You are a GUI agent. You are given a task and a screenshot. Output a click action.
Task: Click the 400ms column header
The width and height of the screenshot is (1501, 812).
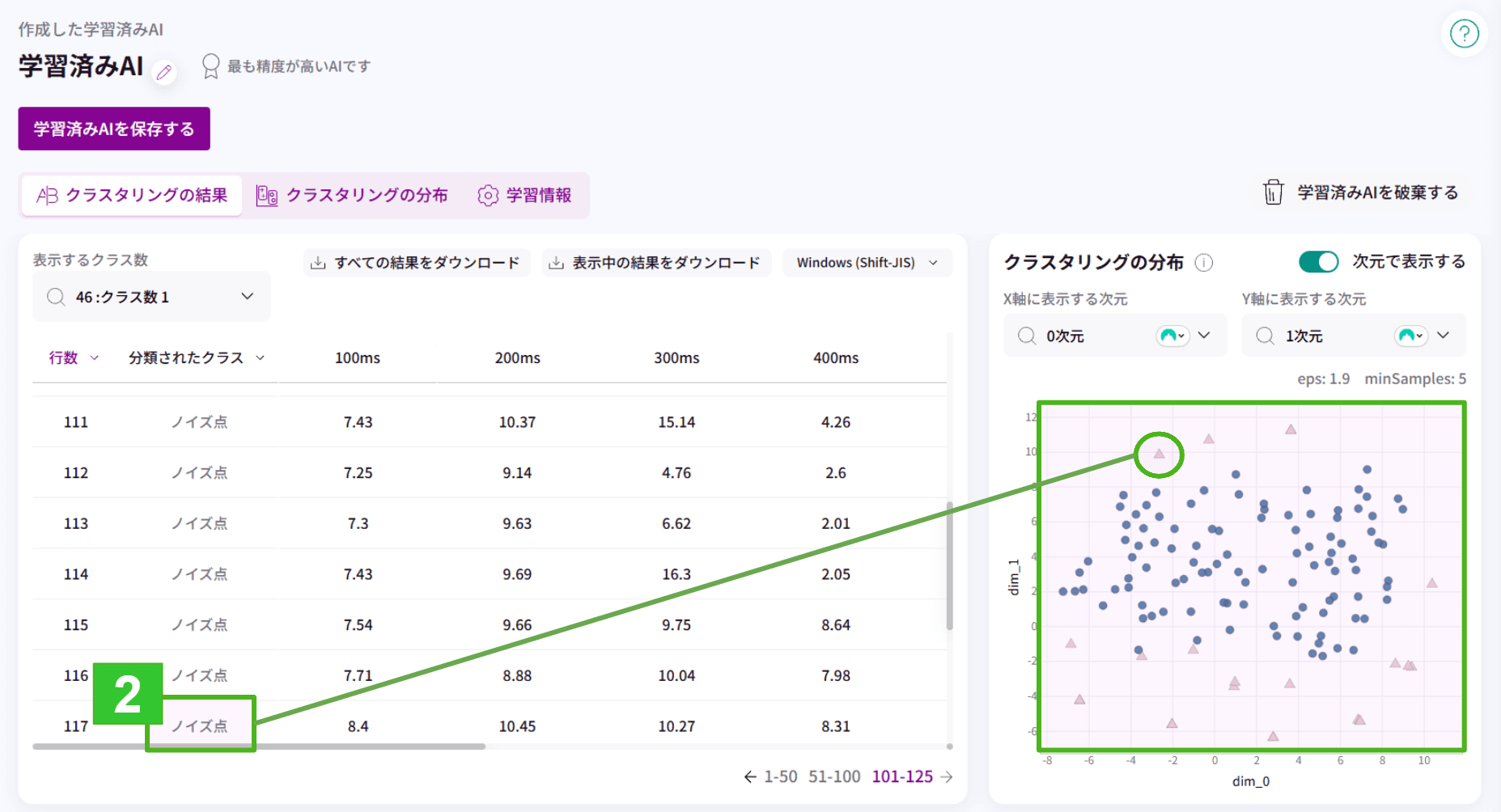[x=836, y=357]
